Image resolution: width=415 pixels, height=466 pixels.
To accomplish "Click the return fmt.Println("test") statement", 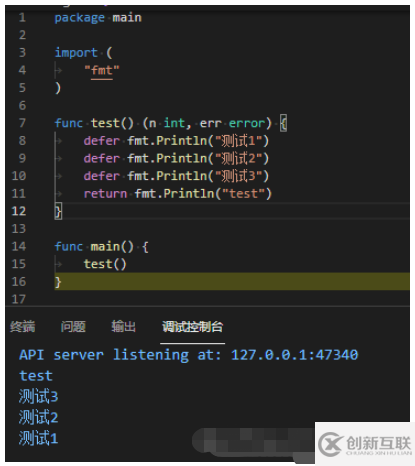I will (x=178, y=194).
